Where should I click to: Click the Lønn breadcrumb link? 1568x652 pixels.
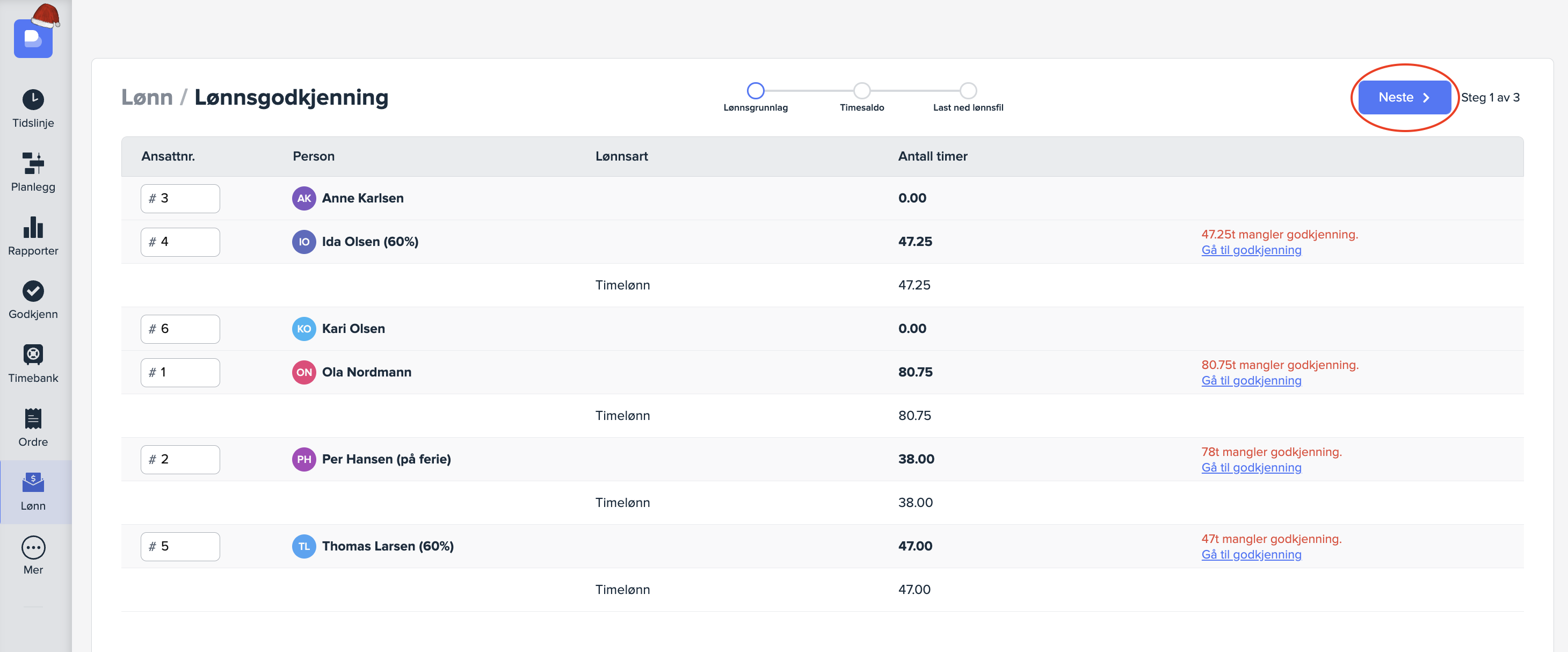point(147,97)
